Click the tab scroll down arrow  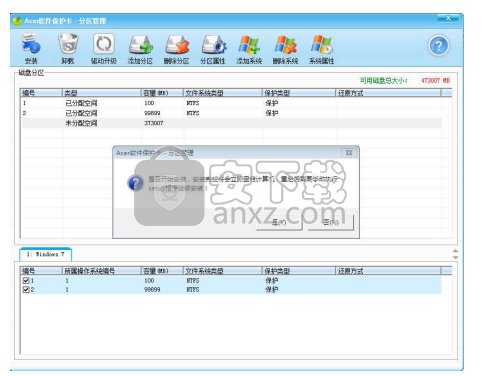(x=455, y=257)
